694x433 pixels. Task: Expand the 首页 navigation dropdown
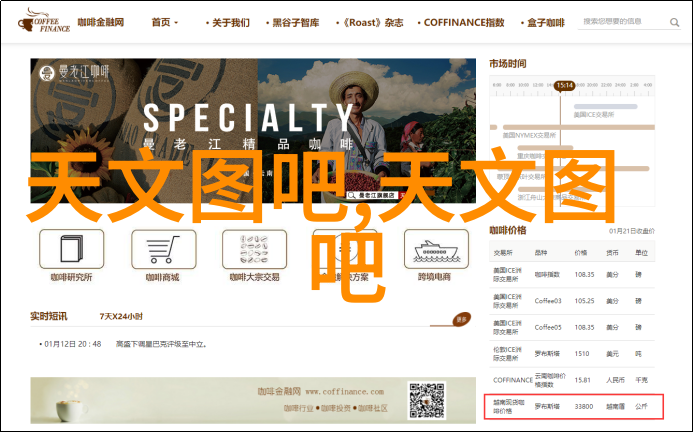pos(165,22)
